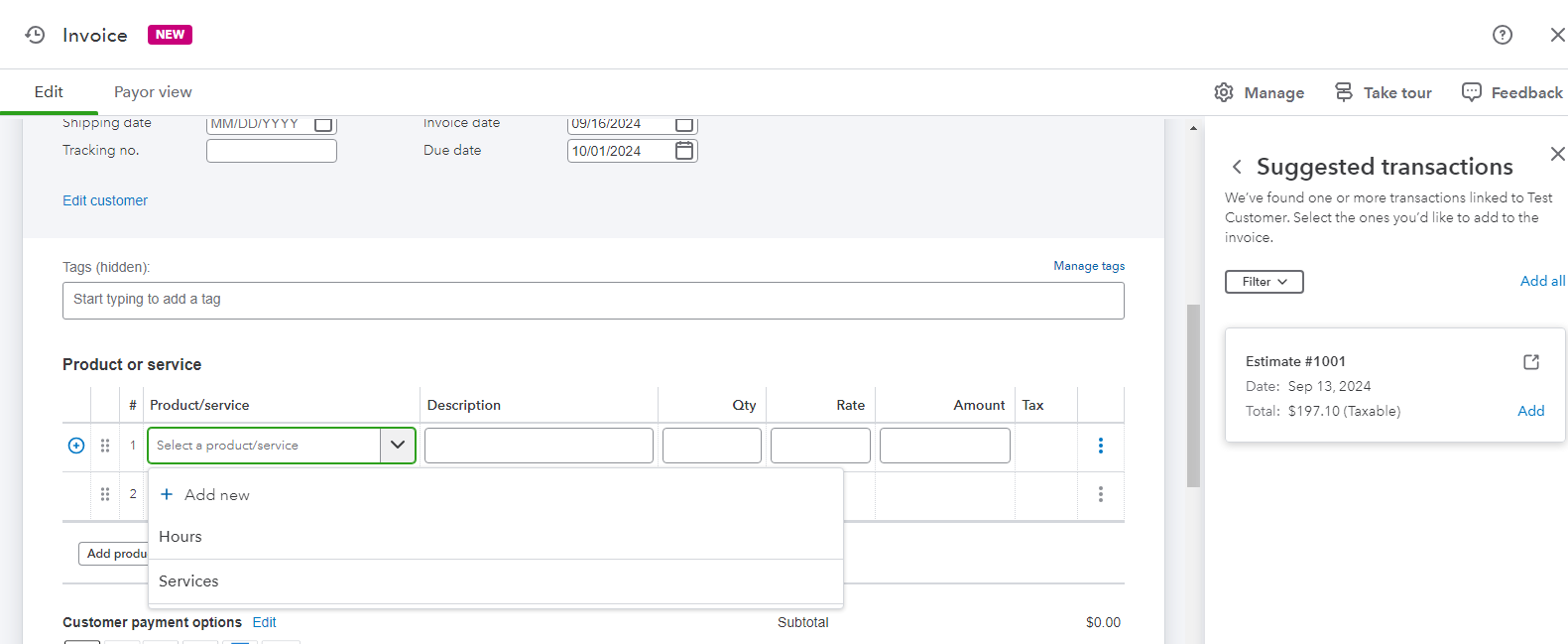The height and width of the screenshot is (644, 1568).
Task: Open the row 1 three-dot menu
Action: 1100,446
